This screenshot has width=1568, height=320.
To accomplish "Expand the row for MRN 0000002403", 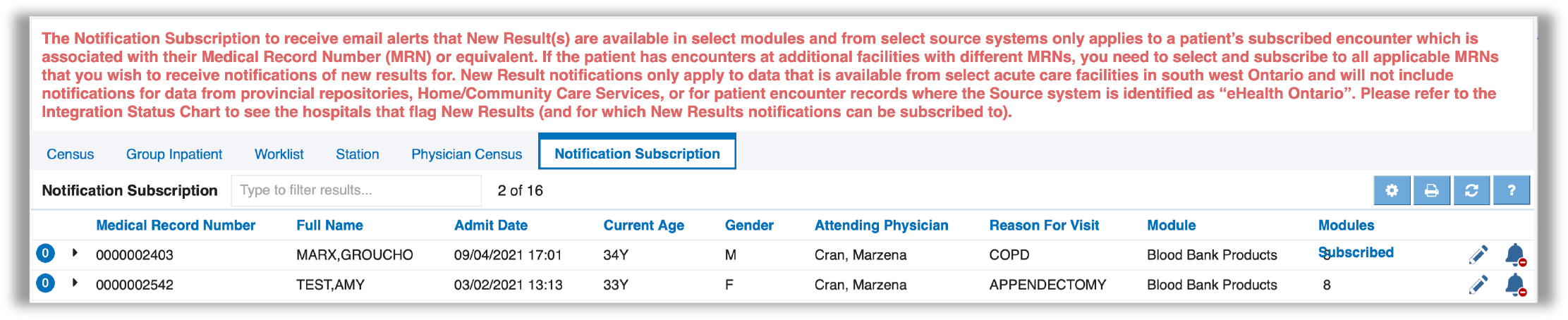I will coord(75,252).
